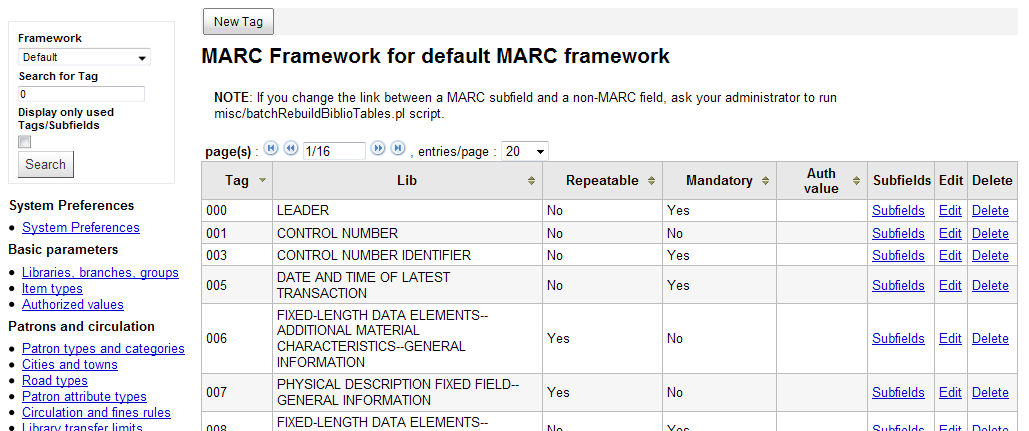Edit the CONTROL NUMBER tag 001

click(950, 233)
